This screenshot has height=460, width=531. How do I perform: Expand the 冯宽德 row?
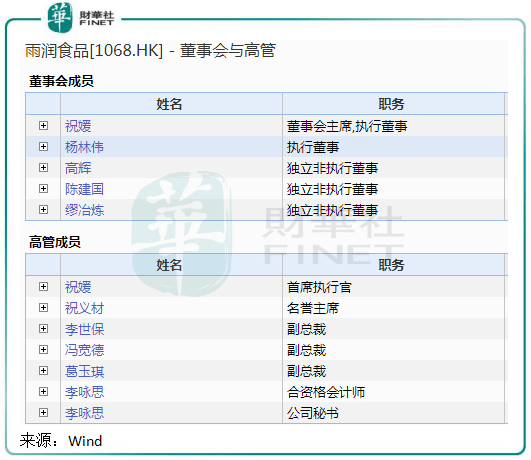(x=43, y=350)
